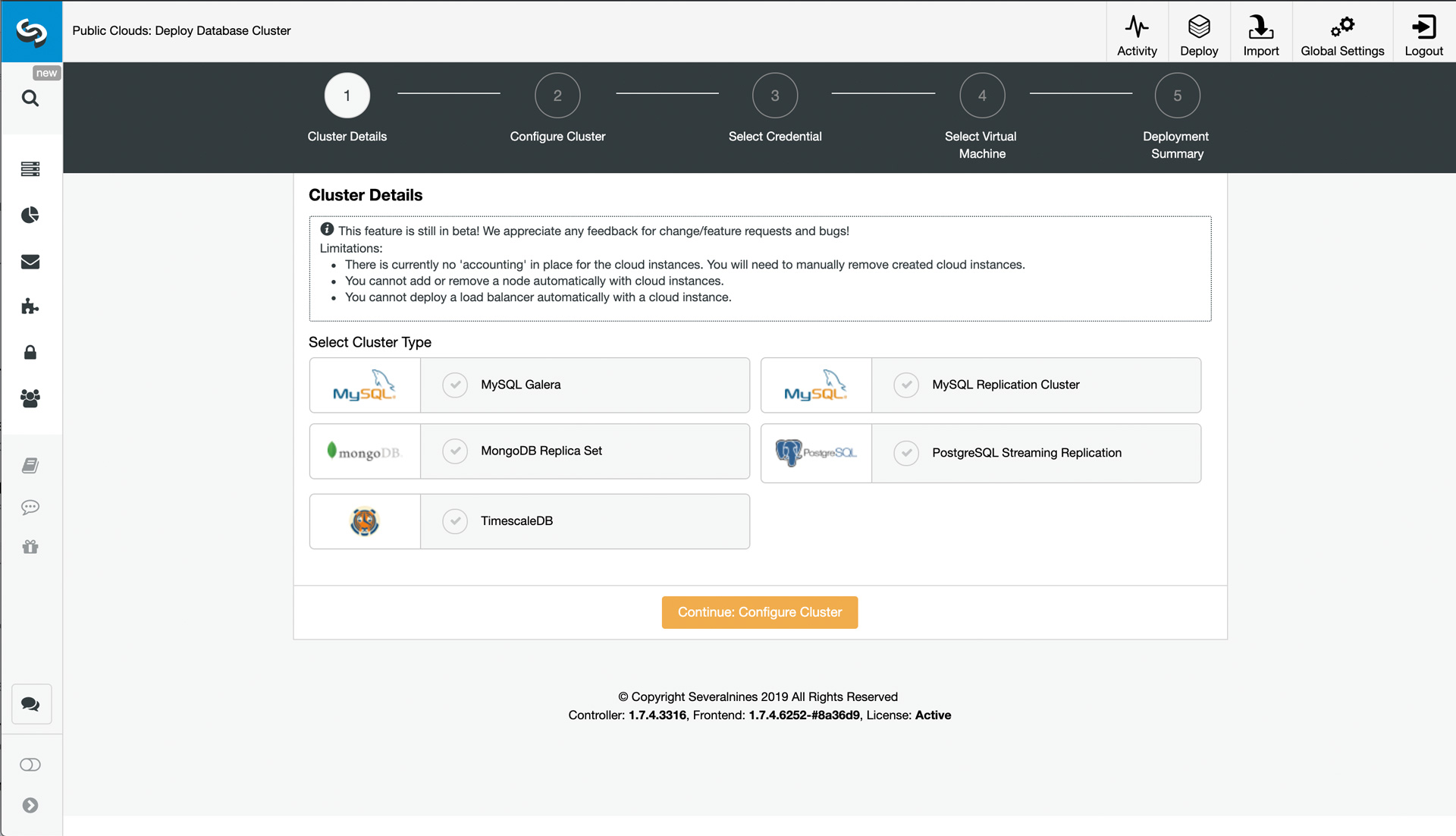Click the MySQL logo beside MySQL Galera
1456x836 pixels.
tap(365, 385)
